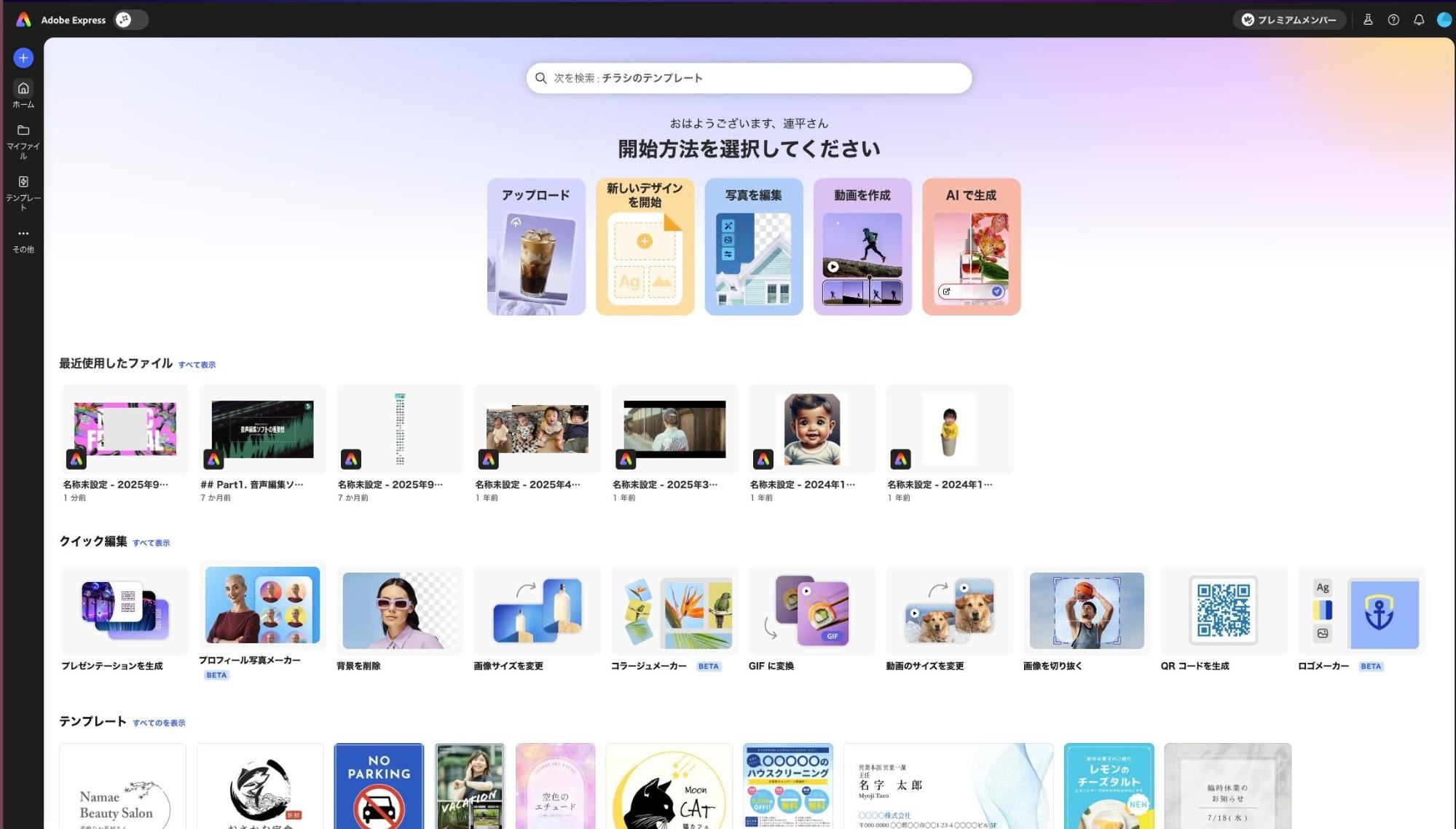Click the search field チラシのテンプレート
Screen dimensions: 1456x829
(749, 78)
